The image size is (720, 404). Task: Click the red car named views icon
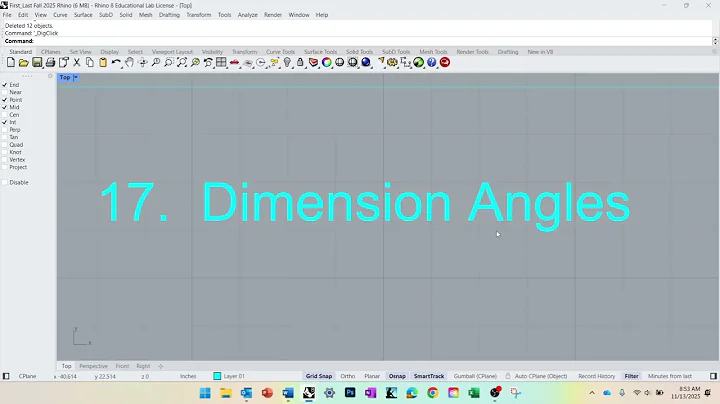tap(235, 62)
